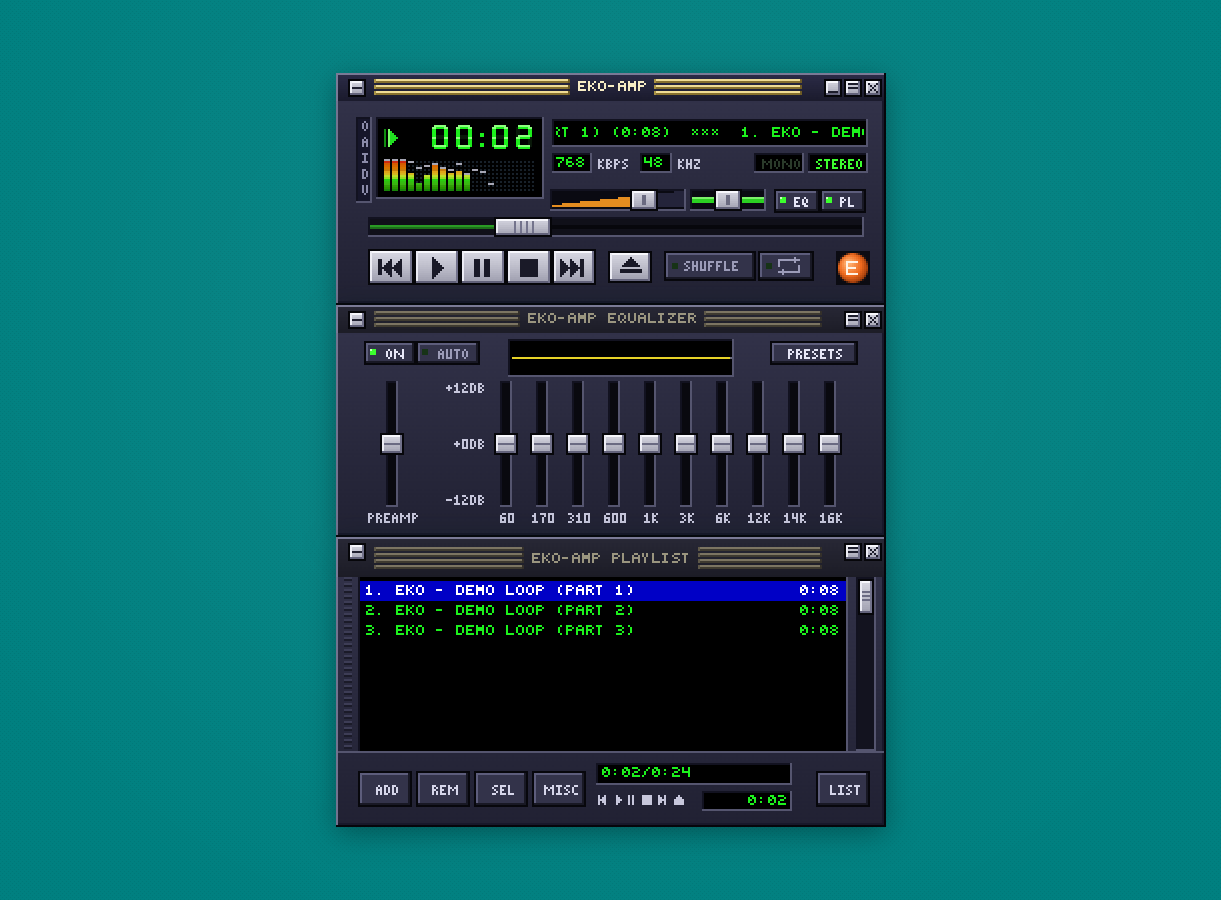
Task: Go to previous track in main window
Action: point(391,267)
